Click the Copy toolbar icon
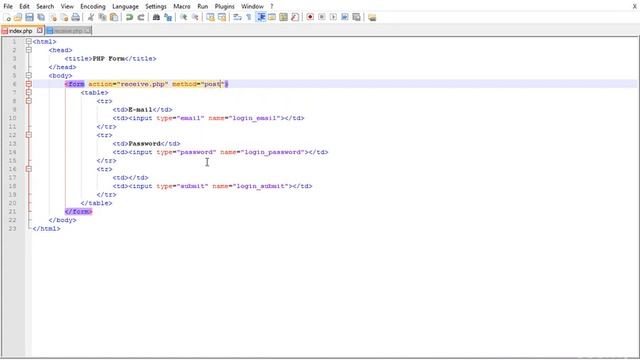The width and height of the screenshot is (640, 360). click(x=102, y=17)
